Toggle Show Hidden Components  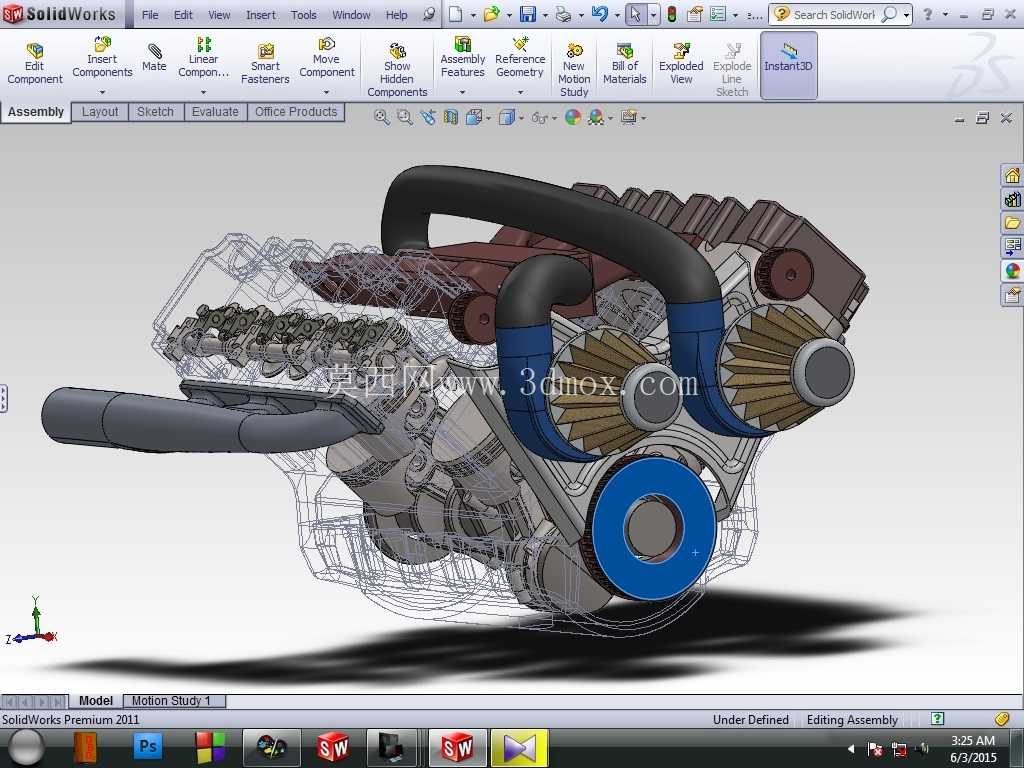click(x=397, y=71)
